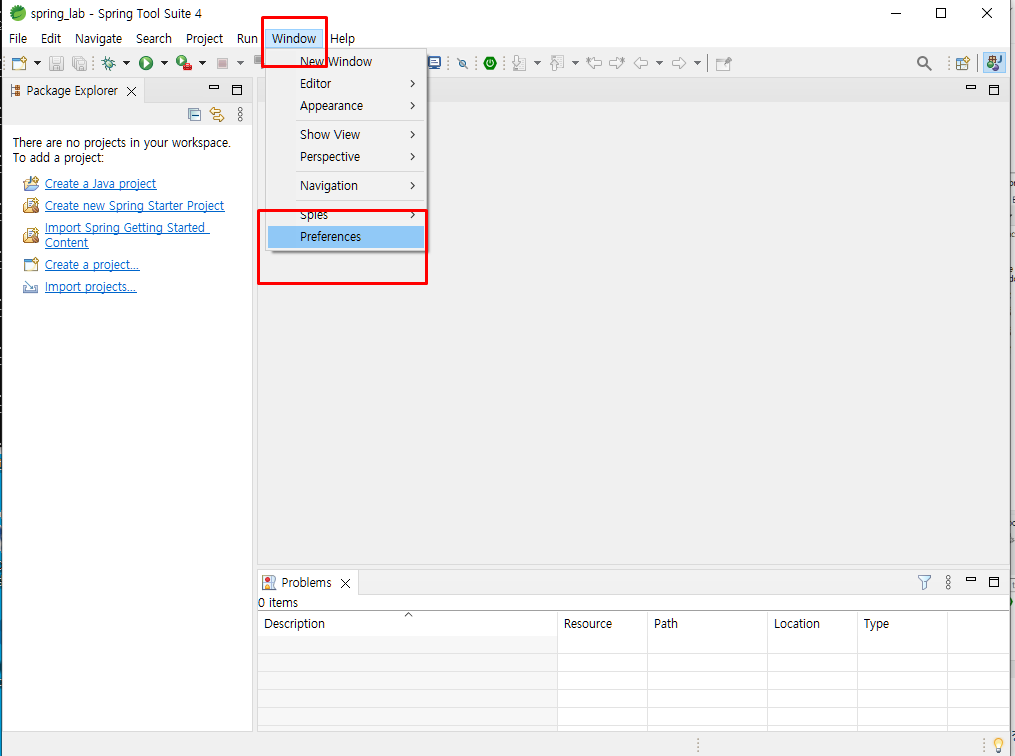Open the Problems View Menu dots
Viewport: 1015px width, 756px height.
pos(948,583)
